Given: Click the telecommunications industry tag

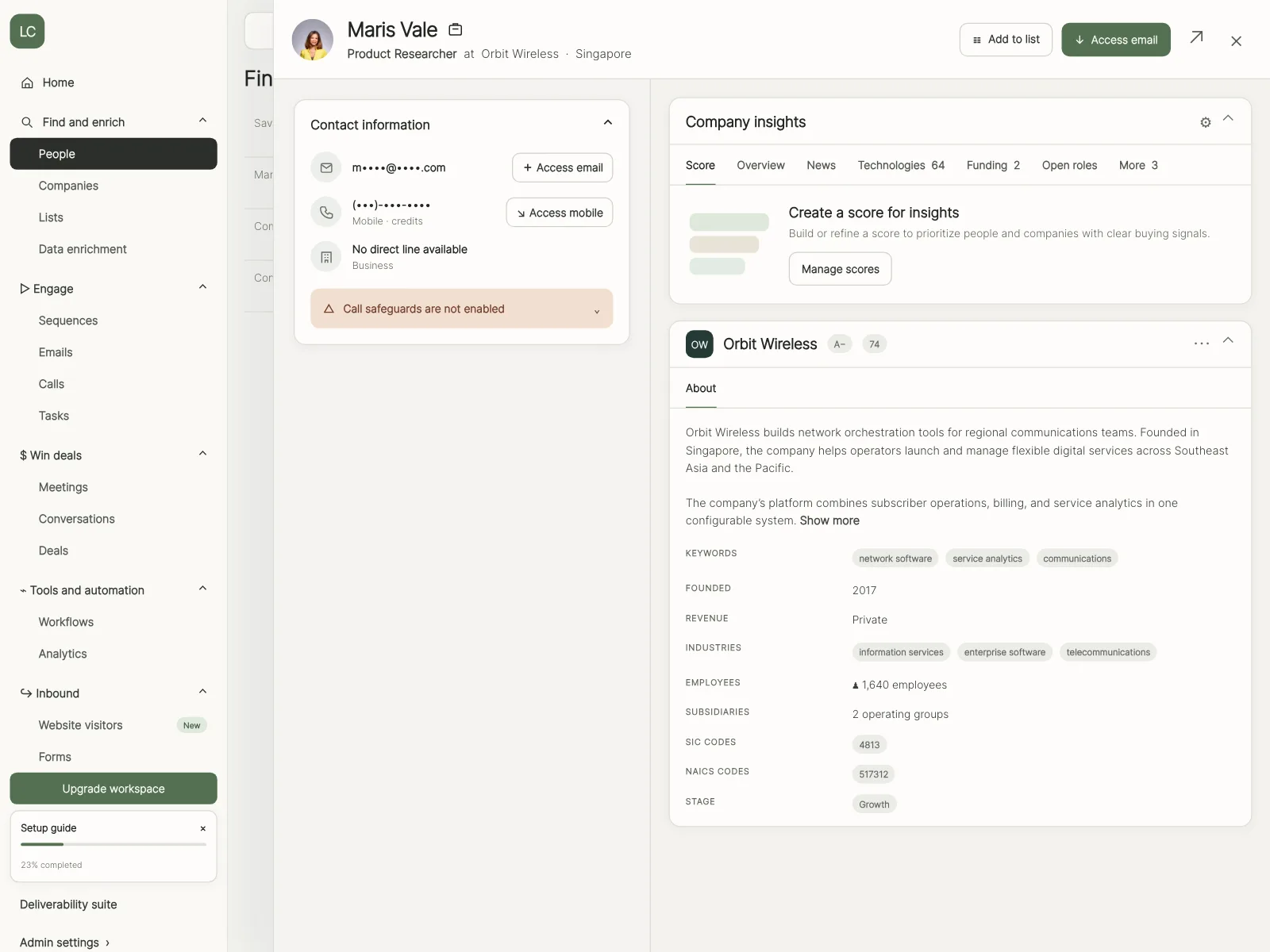Looking at the screenshot, I should coord(1108,652).
